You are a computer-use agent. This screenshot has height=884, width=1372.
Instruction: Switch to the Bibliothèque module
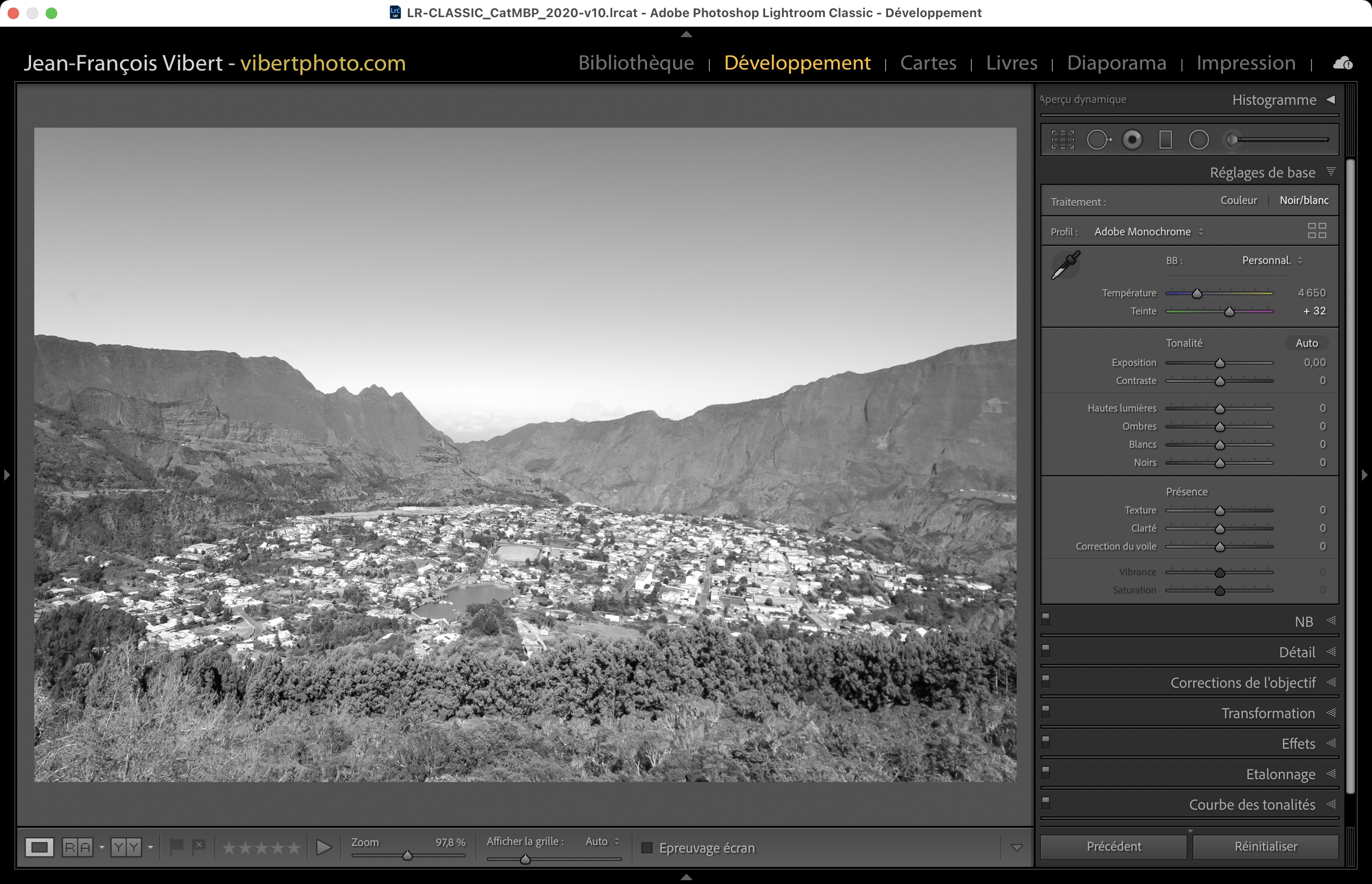click(x=636, y=62)
